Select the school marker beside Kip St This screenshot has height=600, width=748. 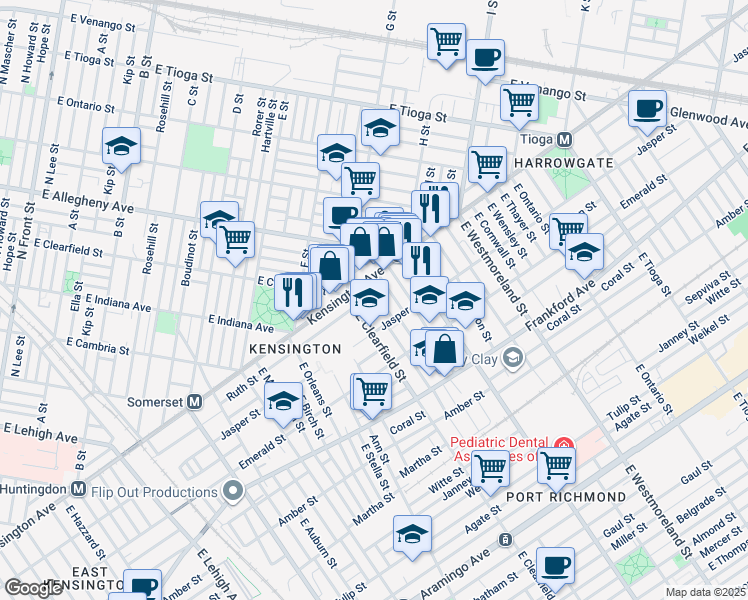click(121, 147)
